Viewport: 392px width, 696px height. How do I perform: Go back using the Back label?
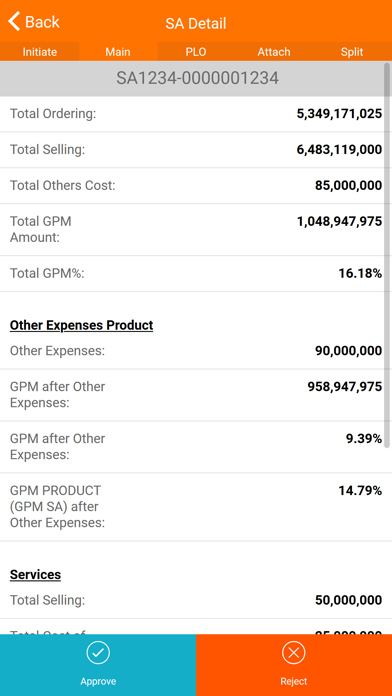tap(42, 22)
